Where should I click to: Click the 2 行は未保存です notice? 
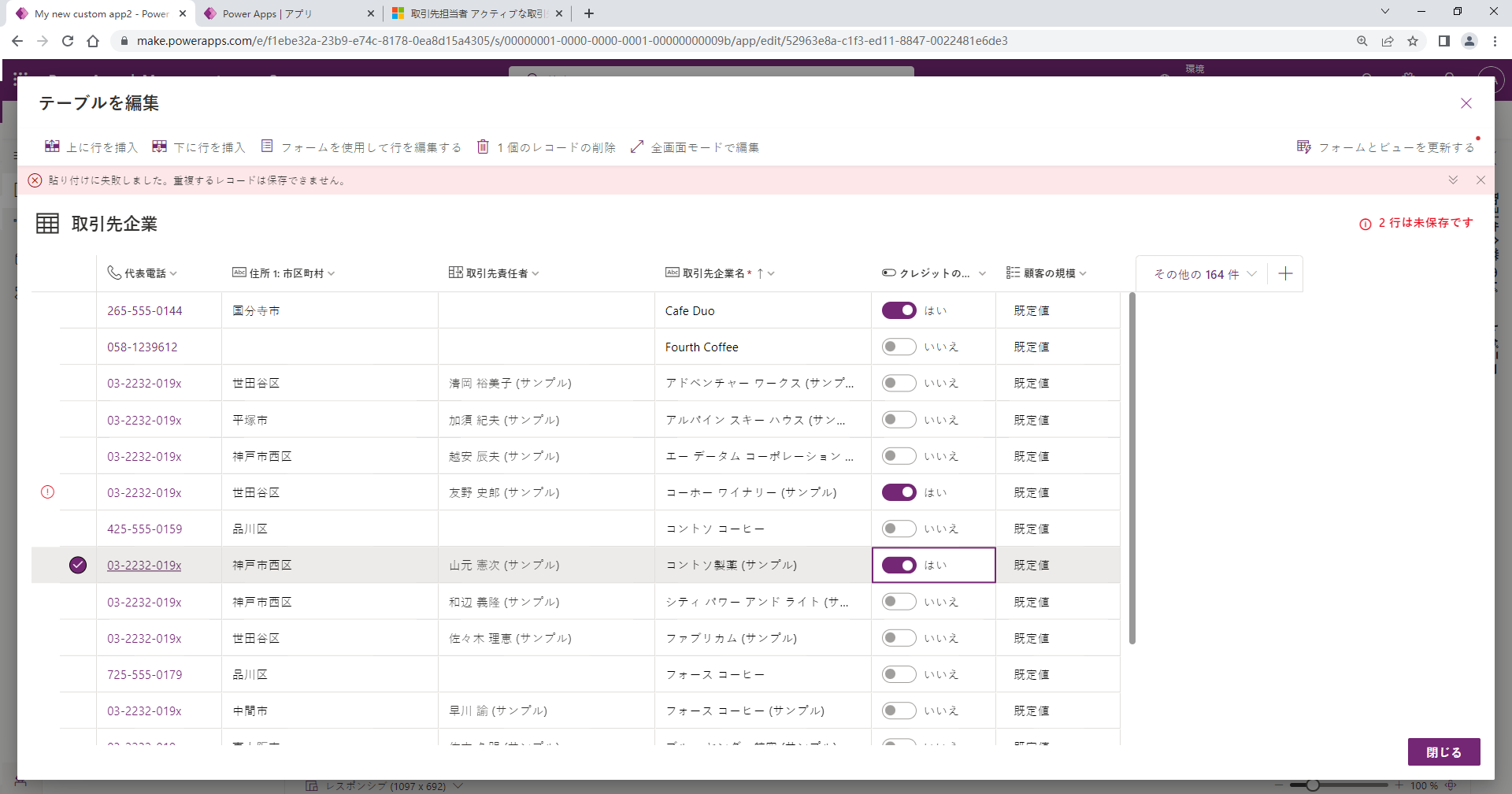click(x=1425, y=223)
